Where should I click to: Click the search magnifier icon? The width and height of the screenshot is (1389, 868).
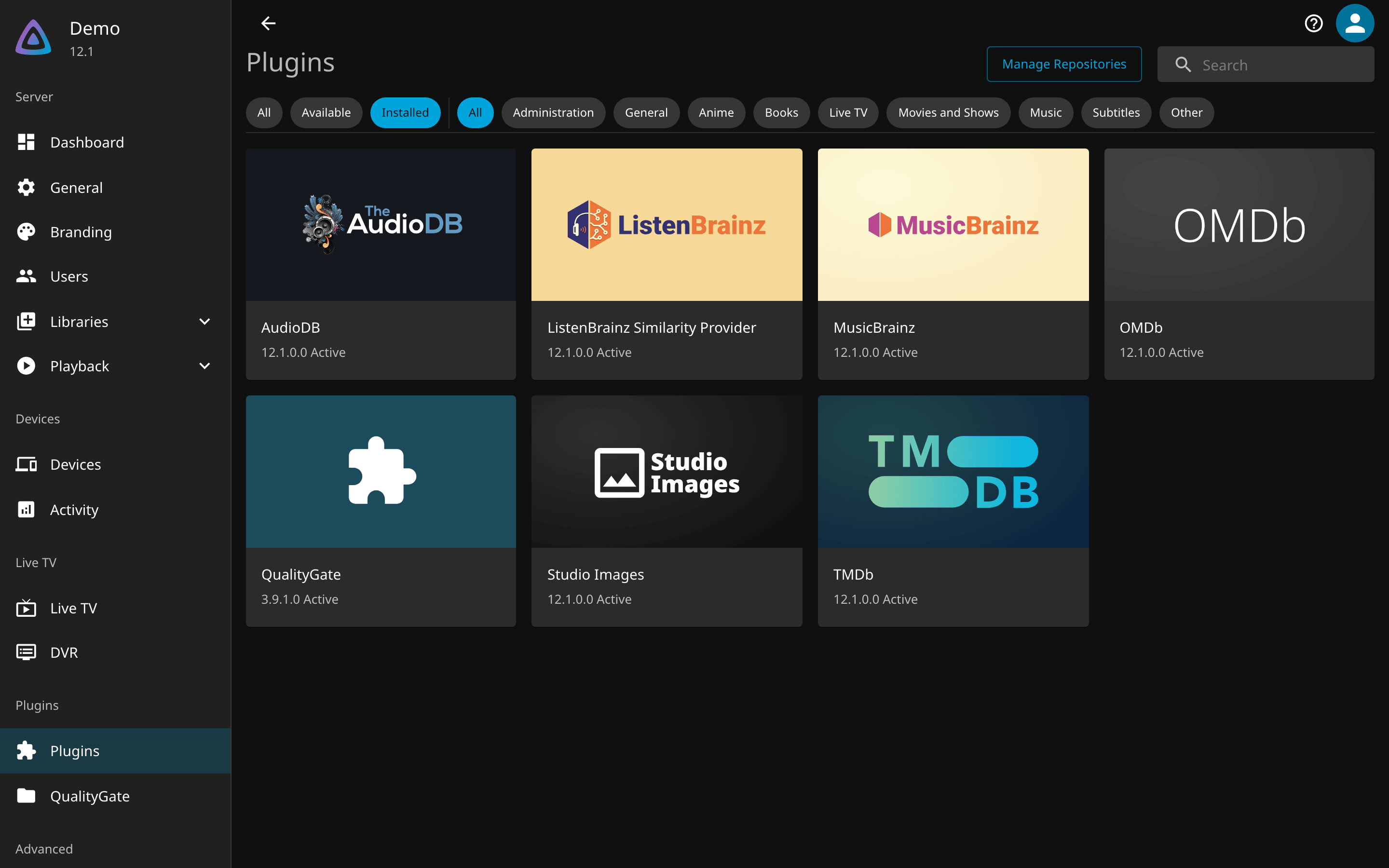1183,65
